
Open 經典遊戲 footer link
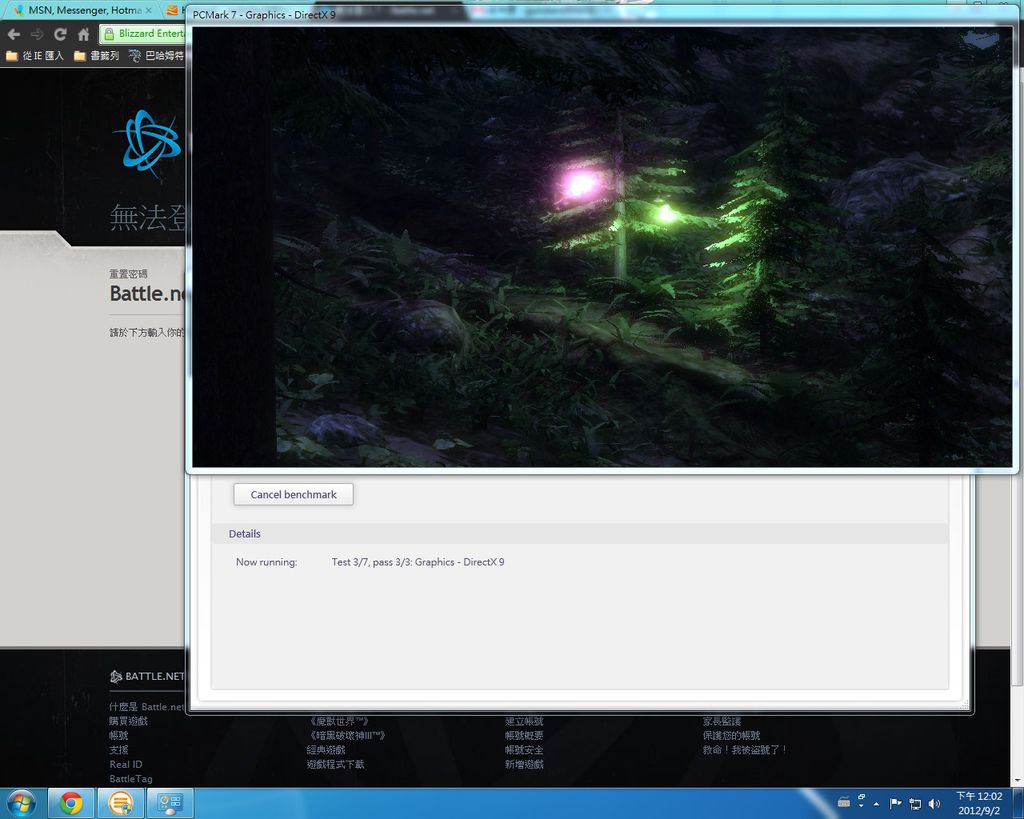pos(326,750)
